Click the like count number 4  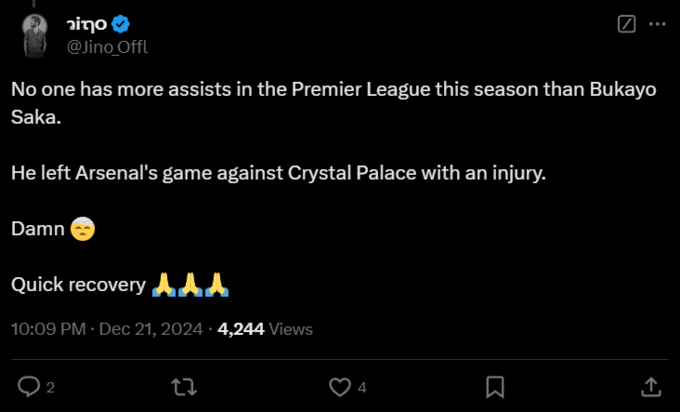pyautogui.click(x=362, y=387)
